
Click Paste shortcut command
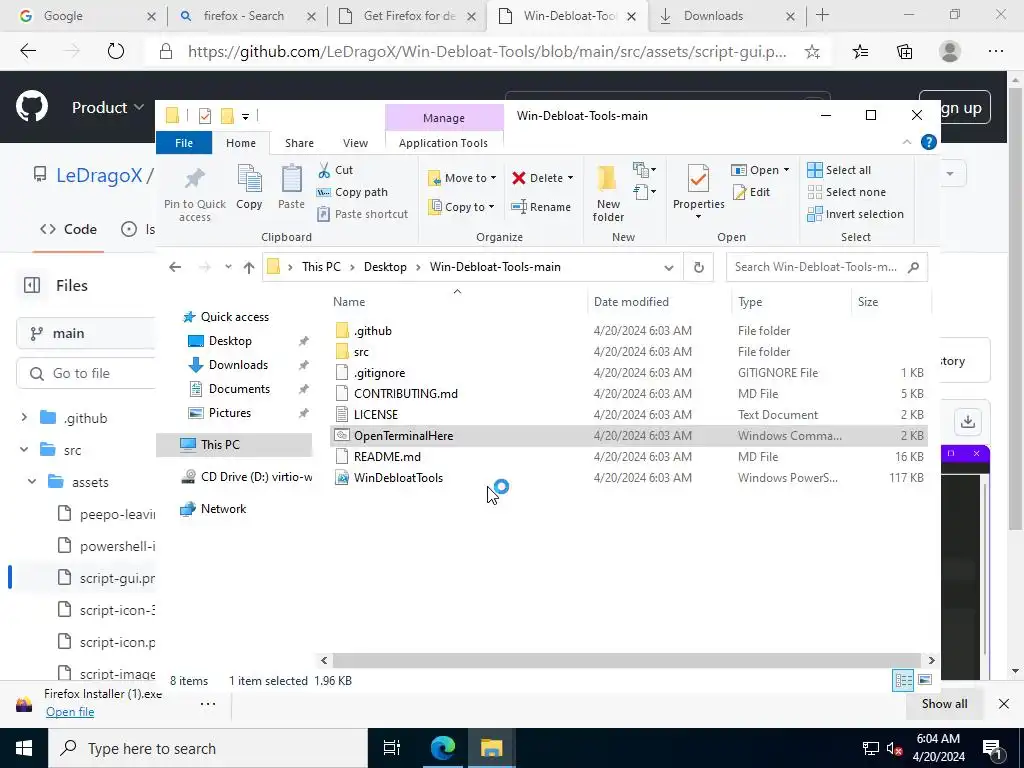(x=362, y=214)
